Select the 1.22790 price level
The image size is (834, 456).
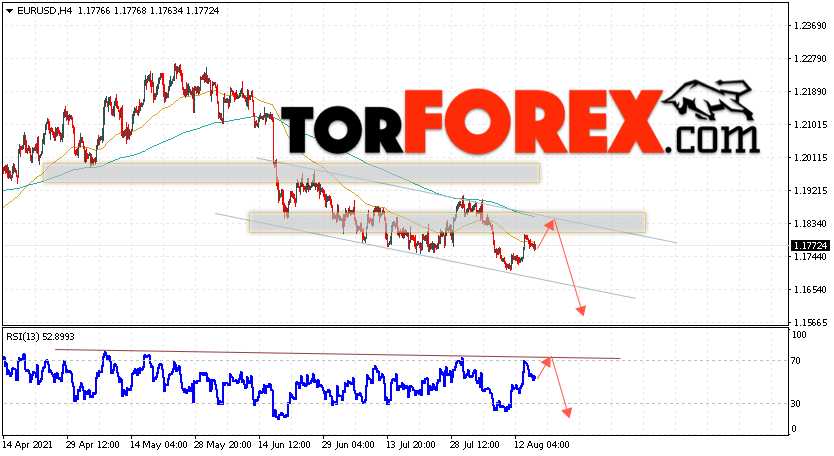(810, 59)
